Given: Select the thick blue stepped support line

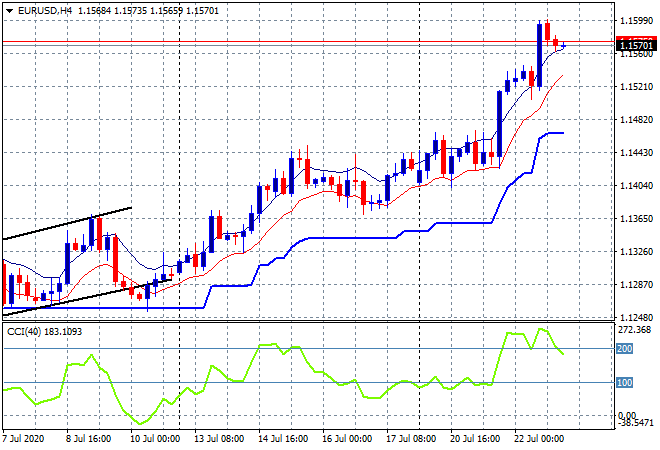Looking at the screenshot, I should [x=354, y=238].
